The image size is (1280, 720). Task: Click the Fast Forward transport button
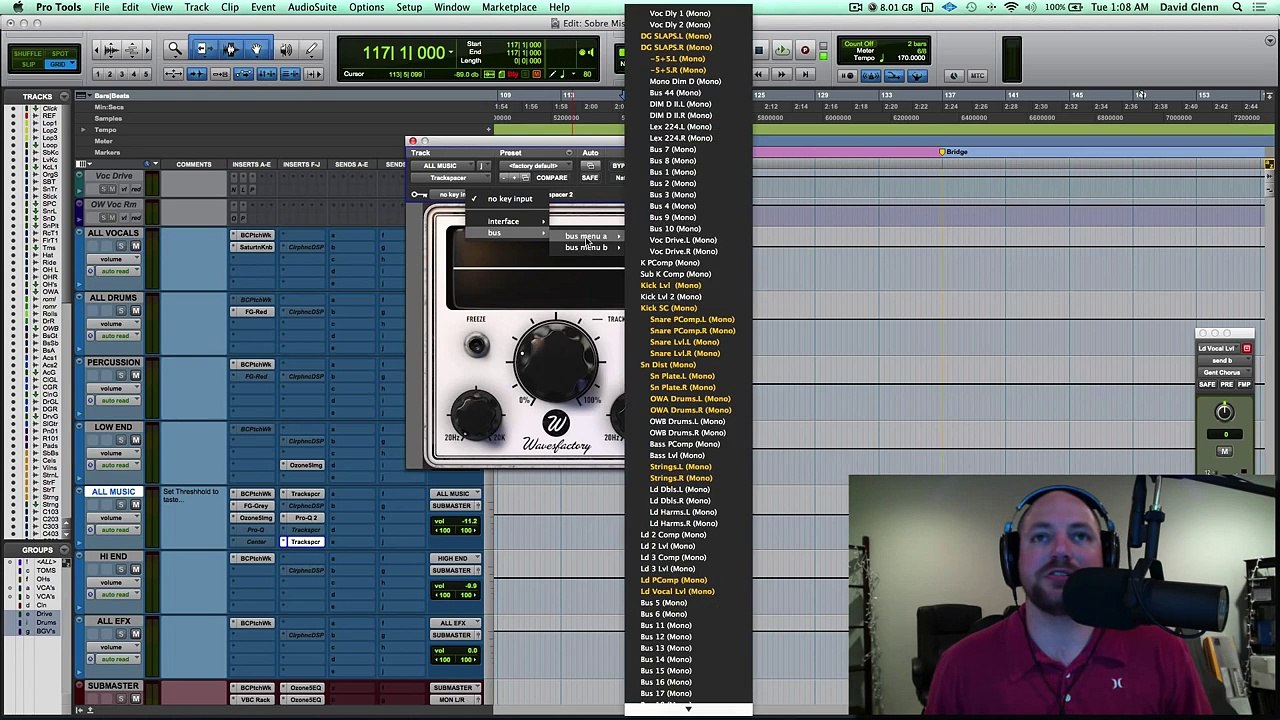[781, 75]
